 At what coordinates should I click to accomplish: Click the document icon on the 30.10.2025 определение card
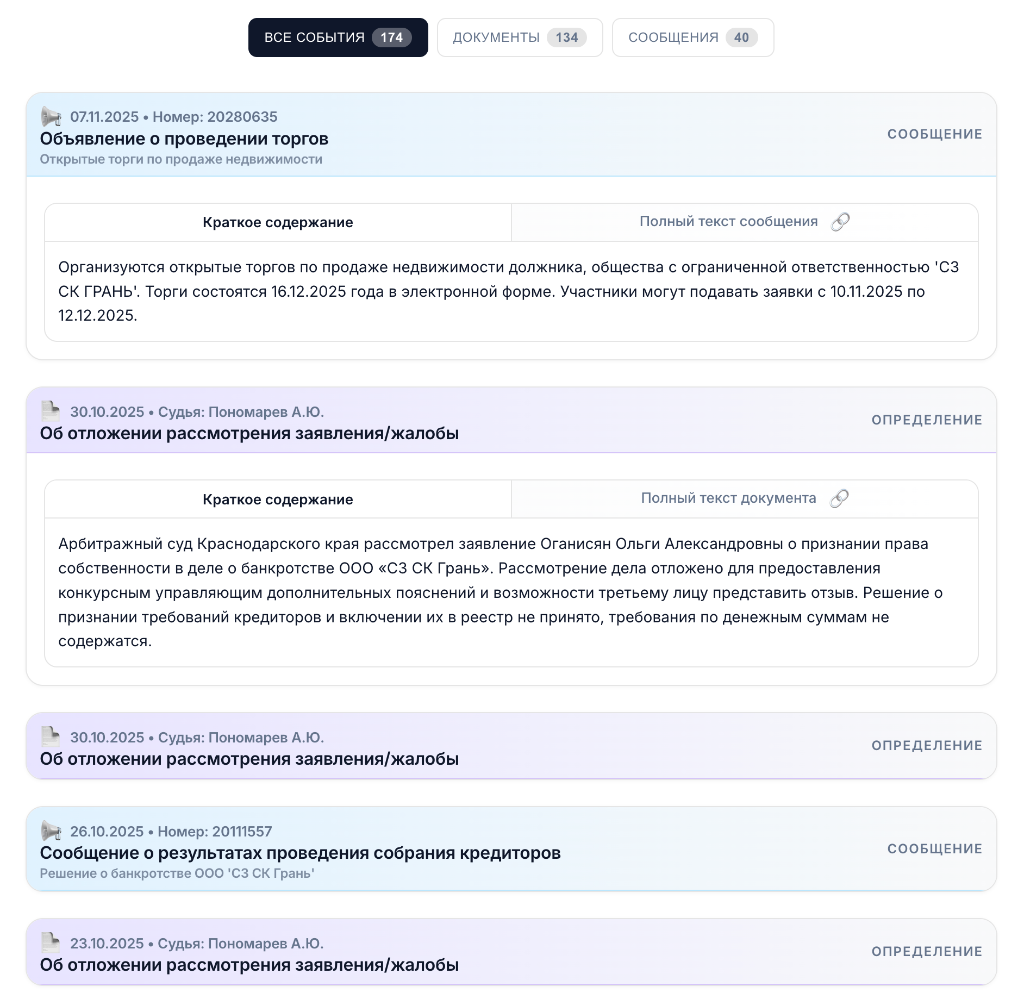click(x=51, y=410)
